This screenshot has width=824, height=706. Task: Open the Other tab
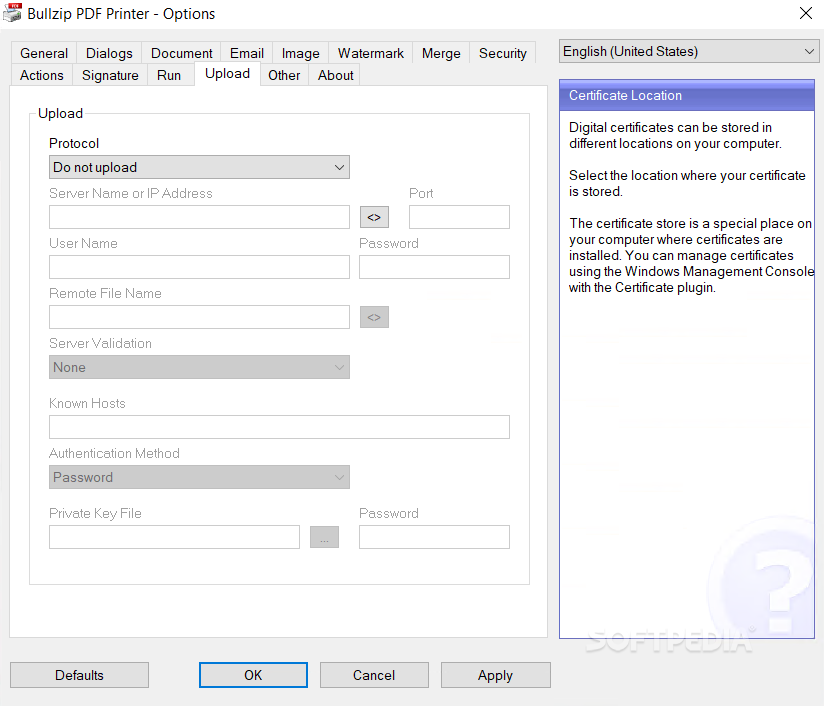[x=284, y=75]
